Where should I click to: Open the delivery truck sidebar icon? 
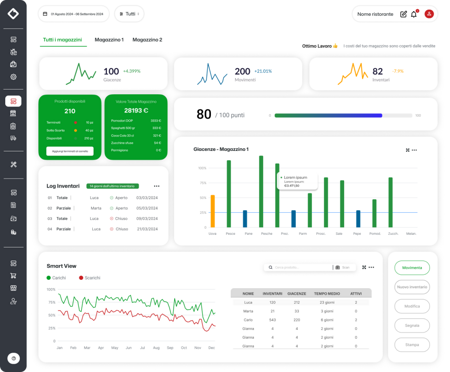13,138
